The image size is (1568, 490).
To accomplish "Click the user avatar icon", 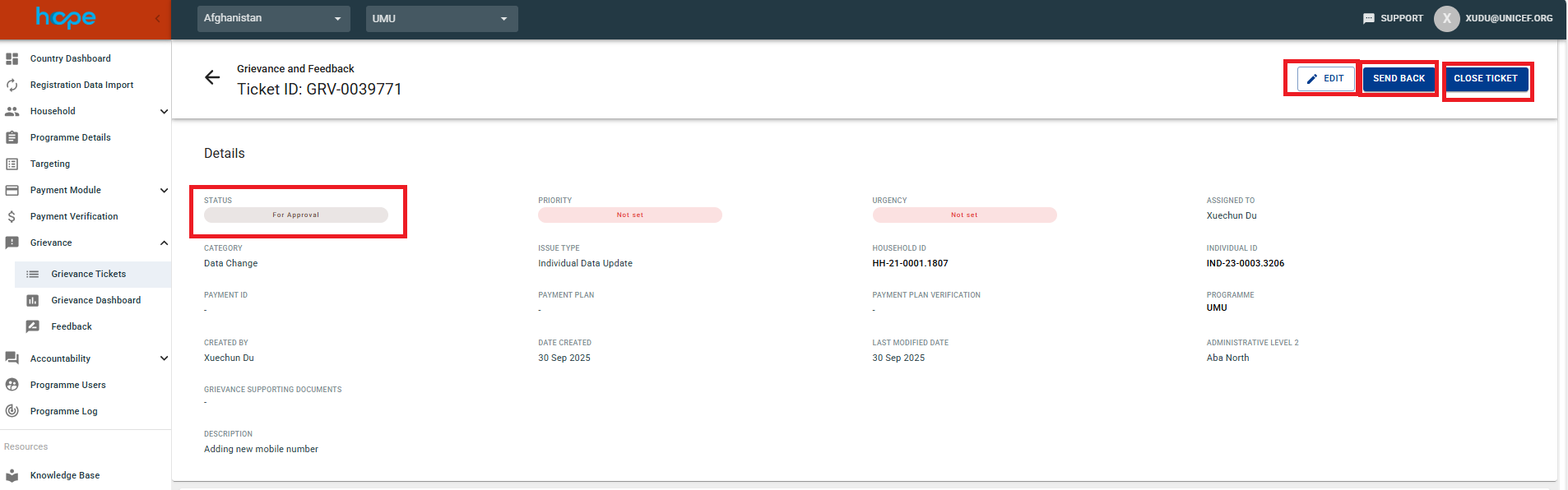I will coord(1446,18).
